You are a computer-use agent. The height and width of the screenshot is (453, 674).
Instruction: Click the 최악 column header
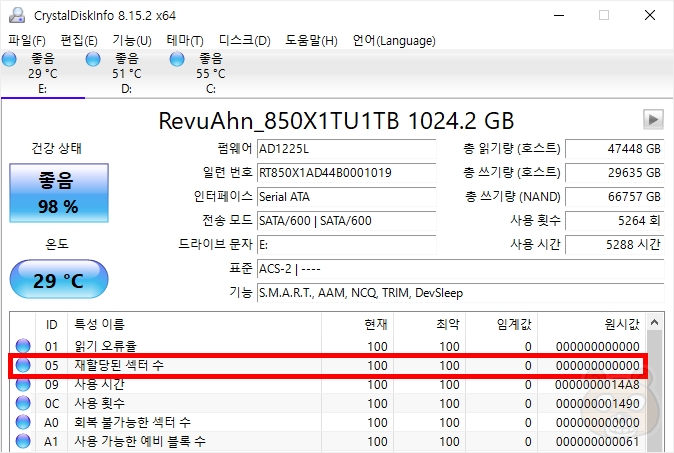coord(429,324)
